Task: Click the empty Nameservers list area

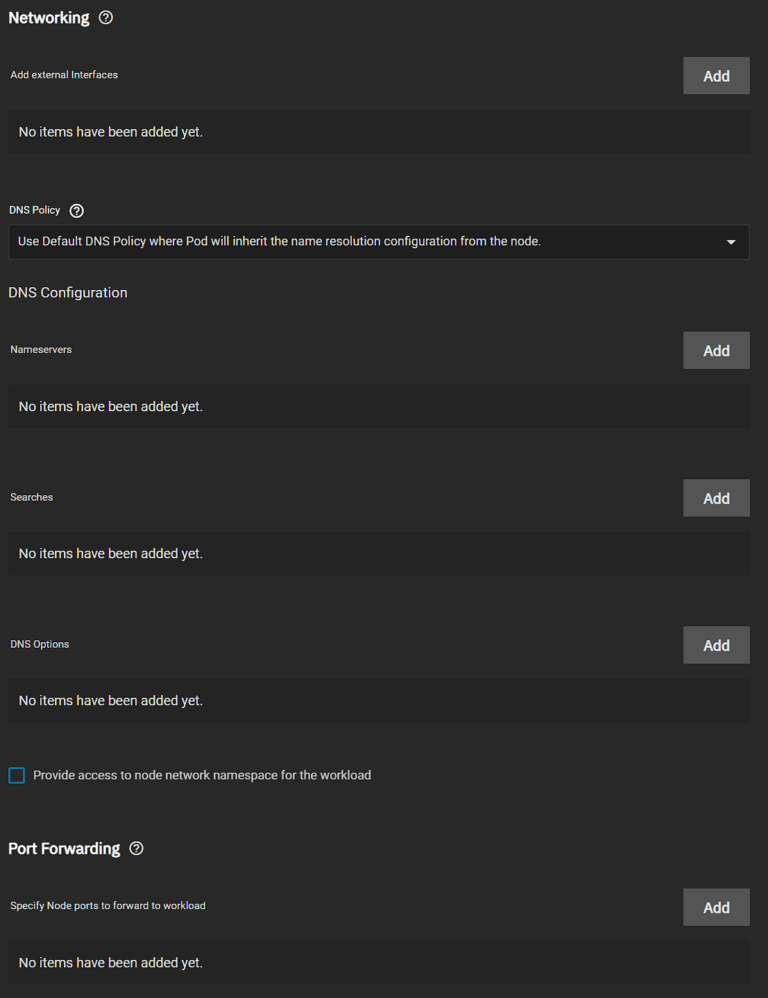Action: pos(378,407)
